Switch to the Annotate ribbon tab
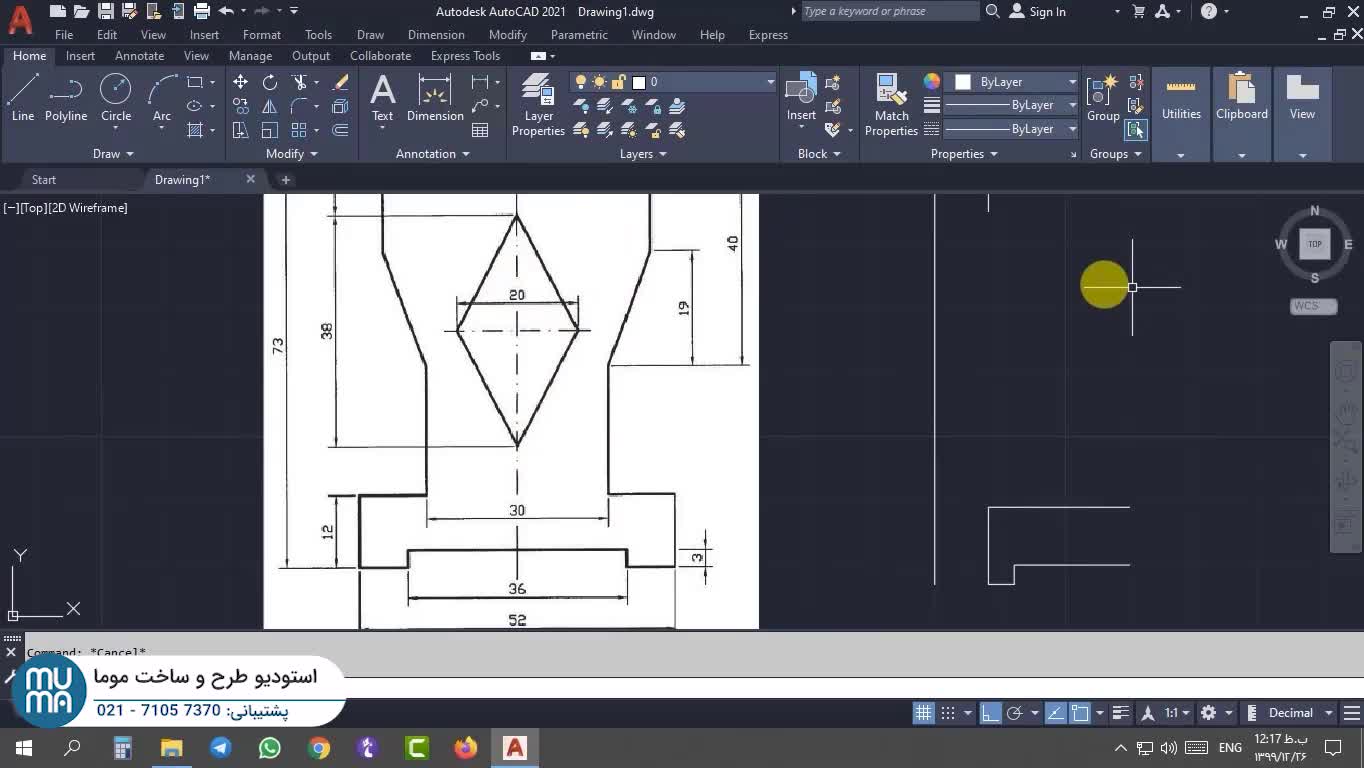1364x768 pixels. [x=139, y=56]
